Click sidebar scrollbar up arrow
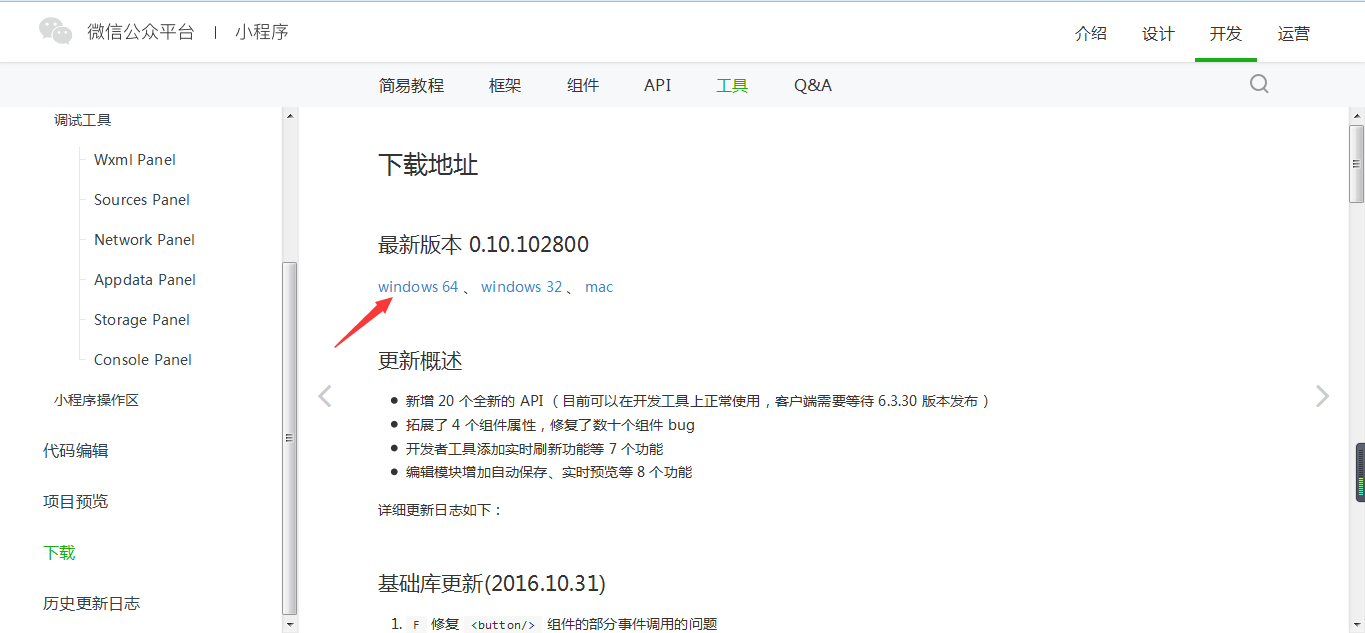Image resolution: width=1365 pixels, height=633 pixels. click(290, 115)
